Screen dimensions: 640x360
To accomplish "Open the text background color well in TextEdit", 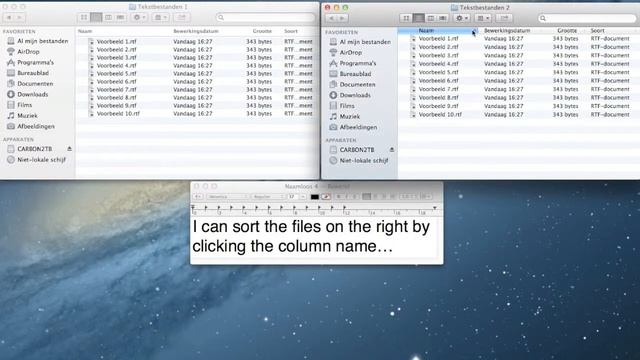I will 326,197.
